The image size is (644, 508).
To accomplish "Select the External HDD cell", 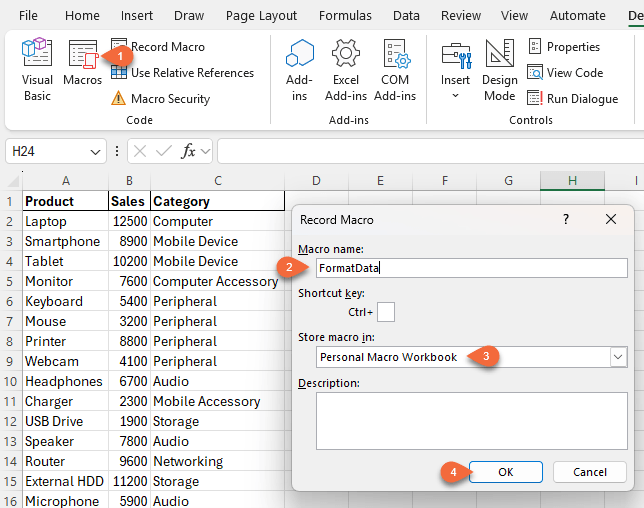I will click(66, 481).
